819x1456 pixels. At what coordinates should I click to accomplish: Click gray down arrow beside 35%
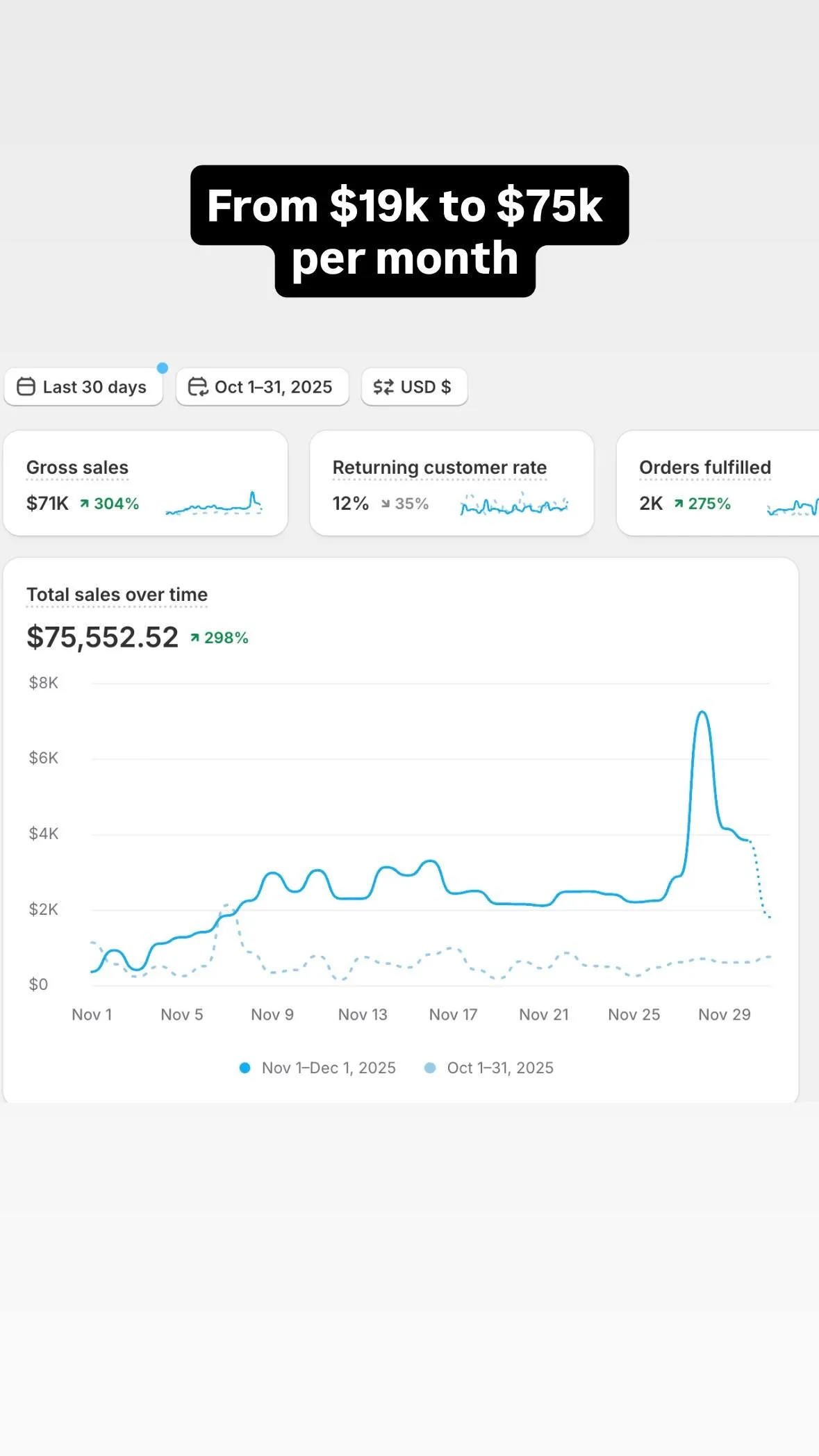pyautogui.click(x=386, y=504)
